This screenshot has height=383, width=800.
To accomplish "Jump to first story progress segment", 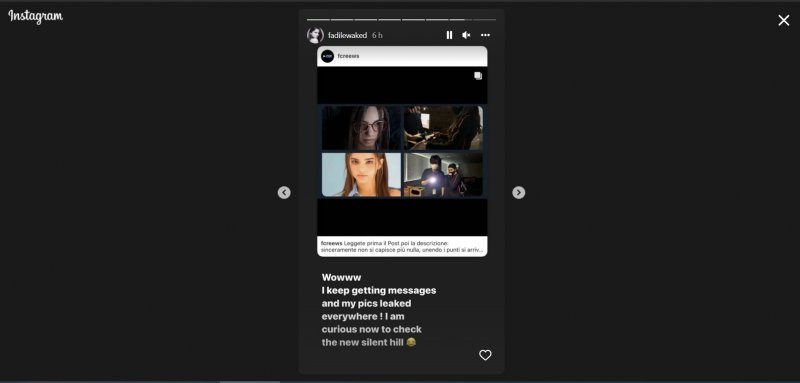I will point(318,19).
